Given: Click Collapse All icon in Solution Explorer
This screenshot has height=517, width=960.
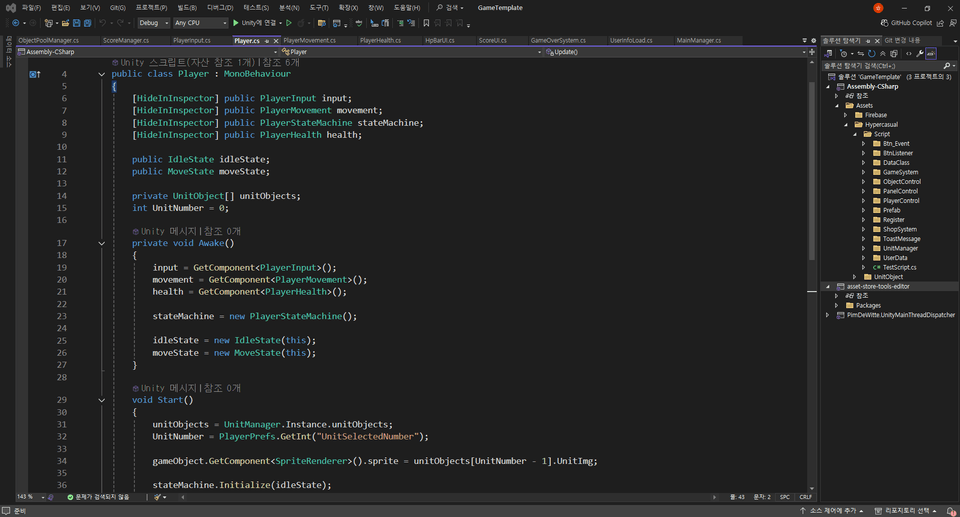Looking at the screenshot, I should [882, 54].
